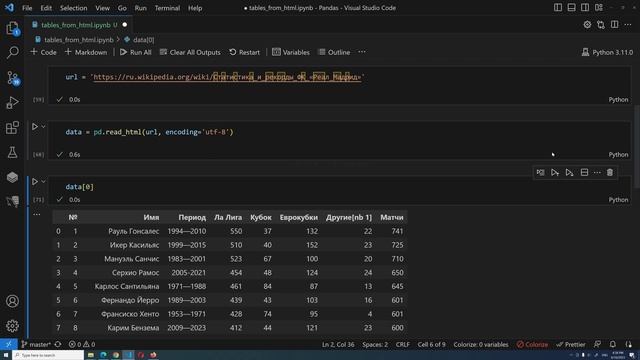
Task: Split the cell using cell toolbar icon
Action: click(x=584, y=172)
